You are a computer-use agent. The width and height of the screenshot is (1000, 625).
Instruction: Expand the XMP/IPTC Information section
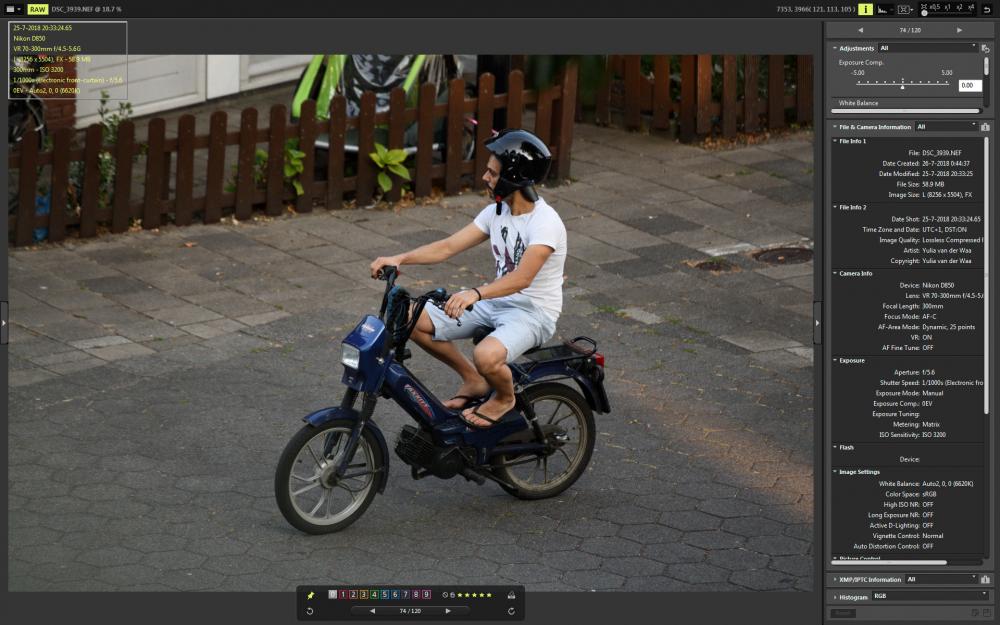click(x=835, y=580)
